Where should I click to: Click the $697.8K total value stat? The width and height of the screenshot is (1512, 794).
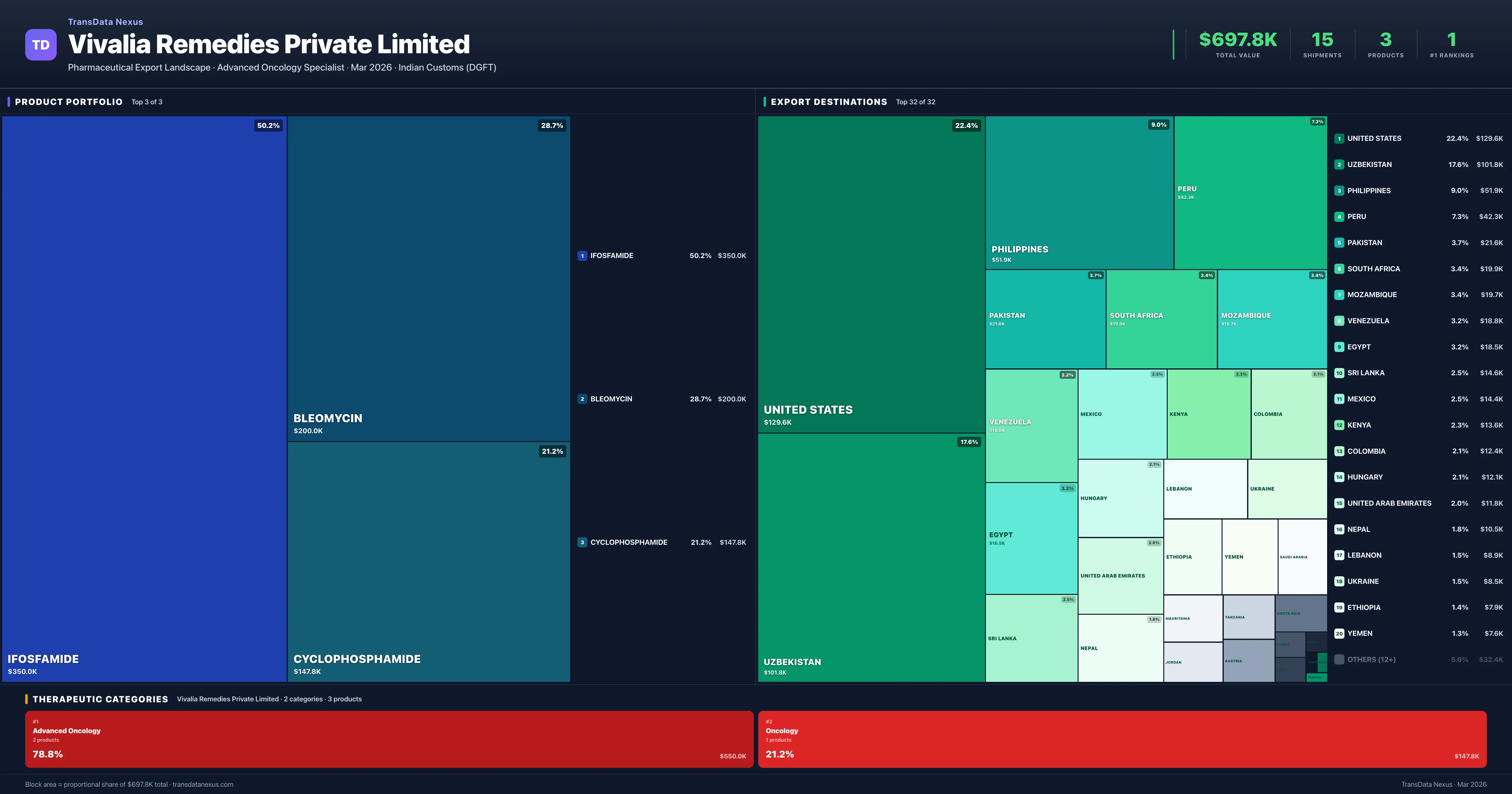click(x=1237, y=40)
